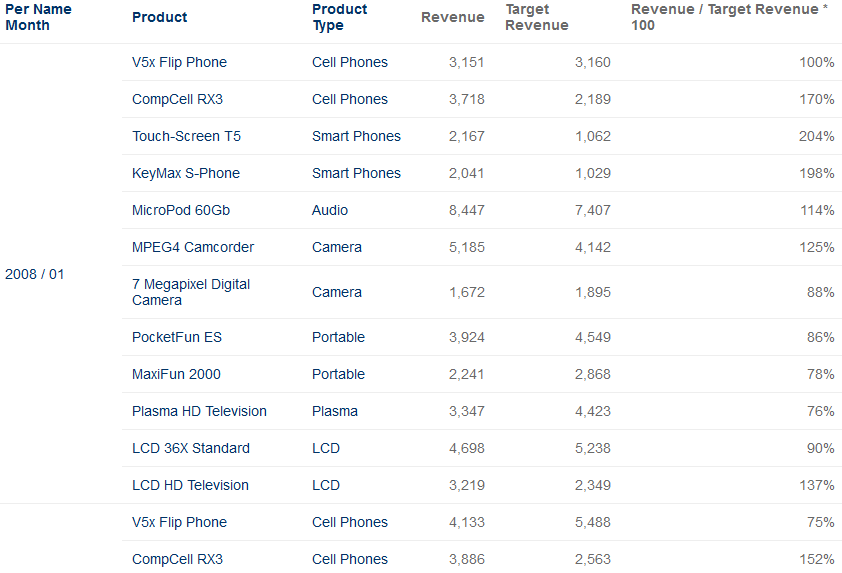
Task: Click the Product Type column header
Action: click(339, 17)
